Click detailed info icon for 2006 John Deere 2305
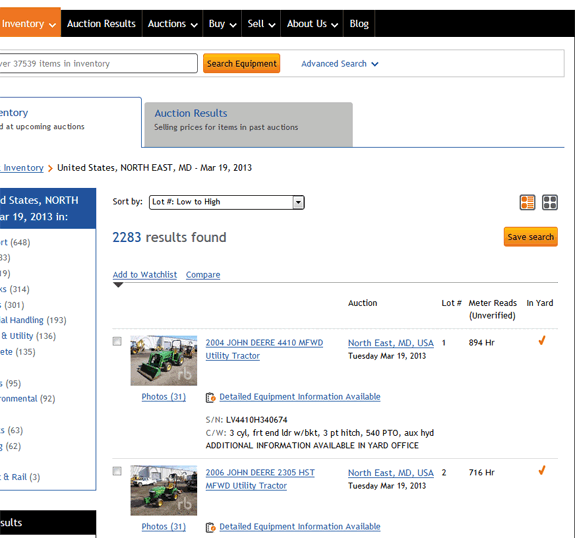This screenshot has width=575, height=538. pos(210,527)
